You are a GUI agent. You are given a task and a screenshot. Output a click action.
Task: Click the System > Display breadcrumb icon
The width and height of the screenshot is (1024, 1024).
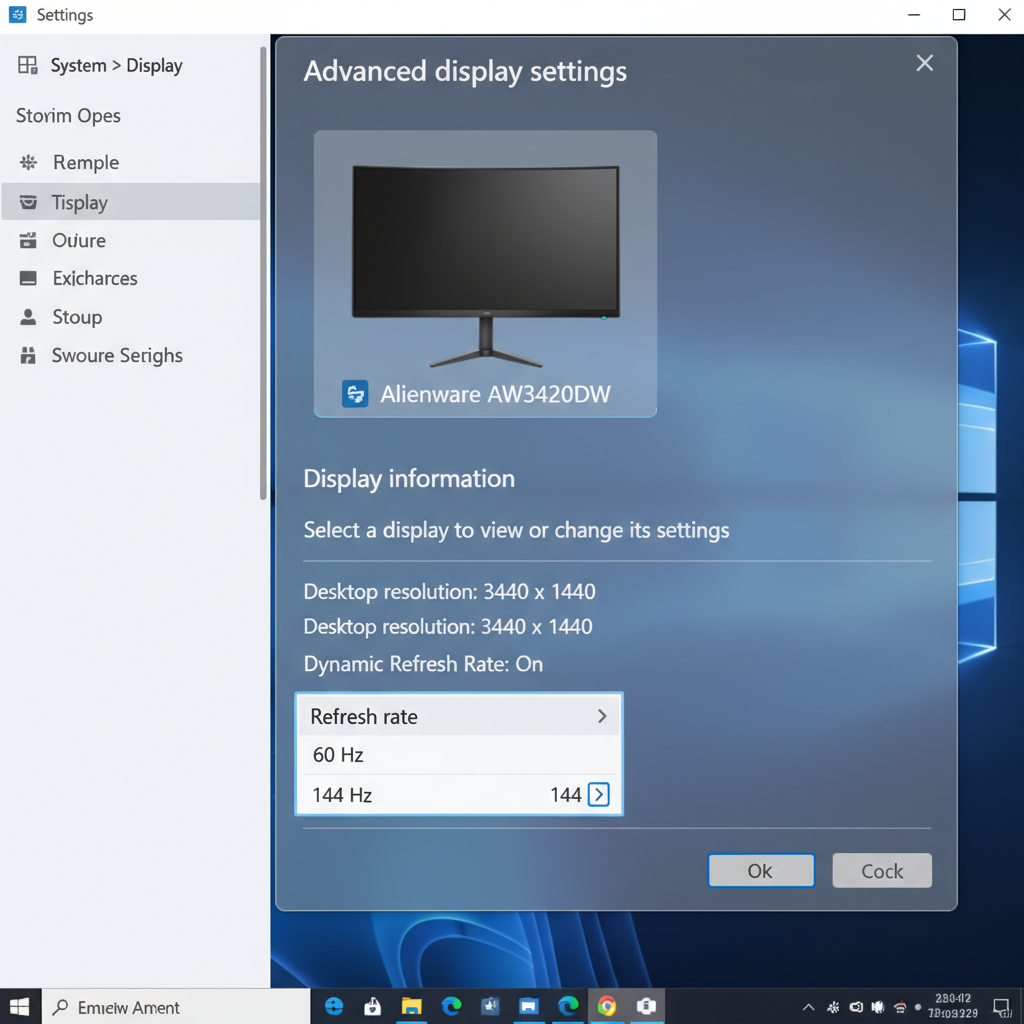(x=27, y=65)
